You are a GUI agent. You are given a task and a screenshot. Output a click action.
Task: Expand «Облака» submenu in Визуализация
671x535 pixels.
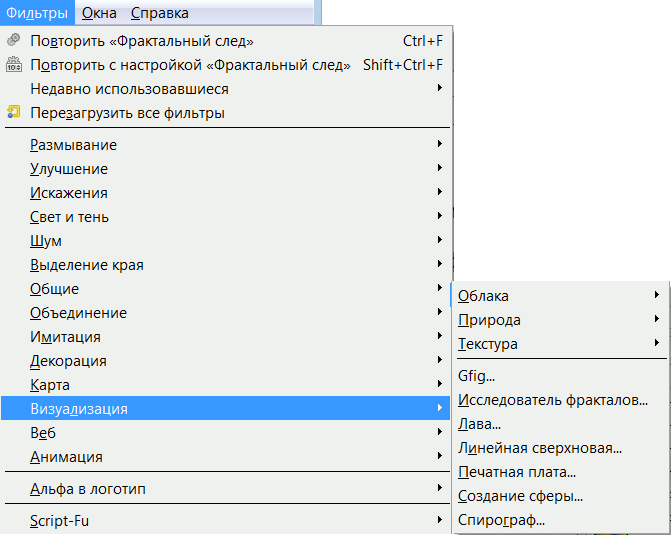483,296
